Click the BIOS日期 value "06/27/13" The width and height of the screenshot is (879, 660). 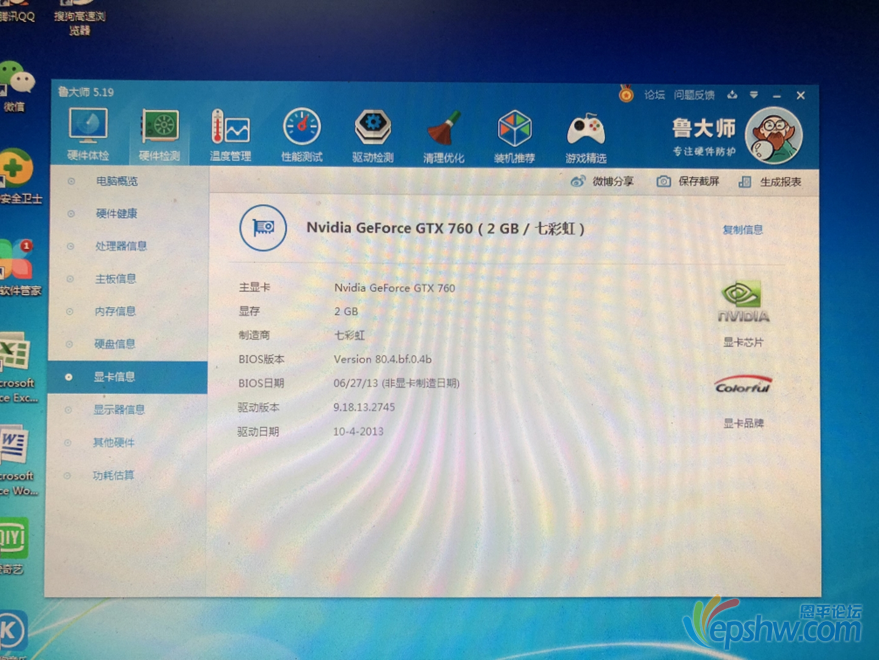[355, 384]
